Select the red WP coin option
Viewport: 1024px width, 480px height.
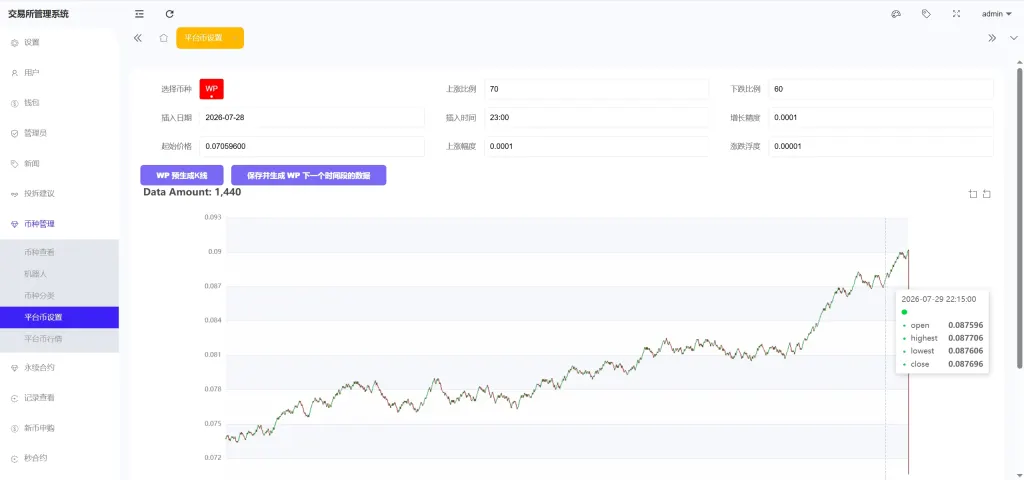pyautogui.click(x=212, y=89)
